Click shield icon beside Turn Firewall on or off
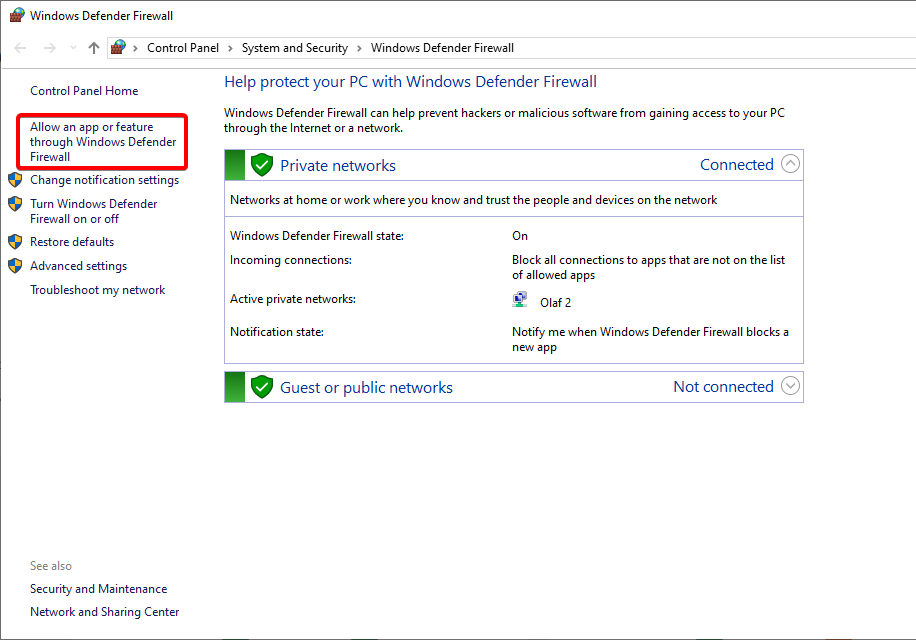Screen dimensions: 916x640 (x=15, y=203)
